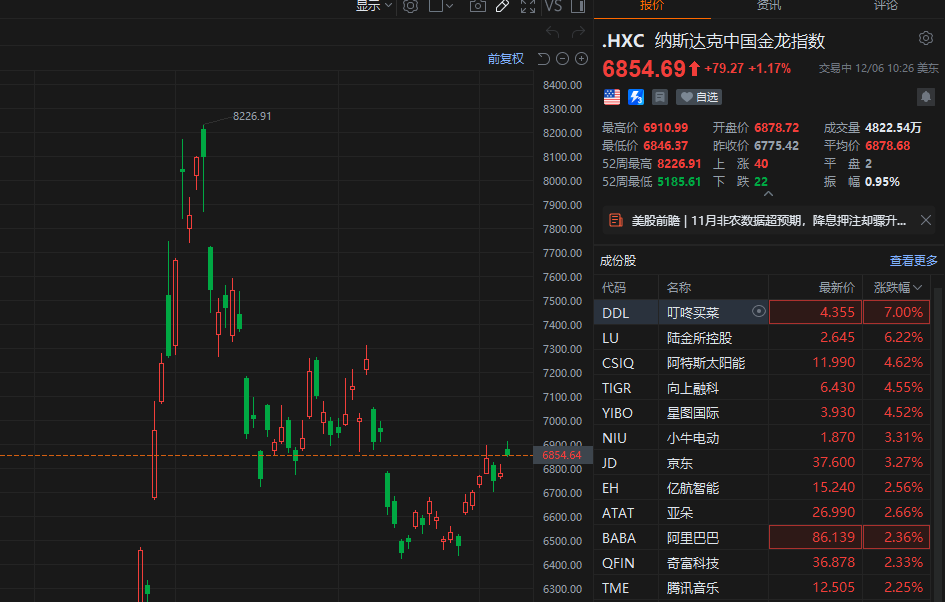Collapse the quote details with chevron
945x602 pixels.
[x=768, y=194]
